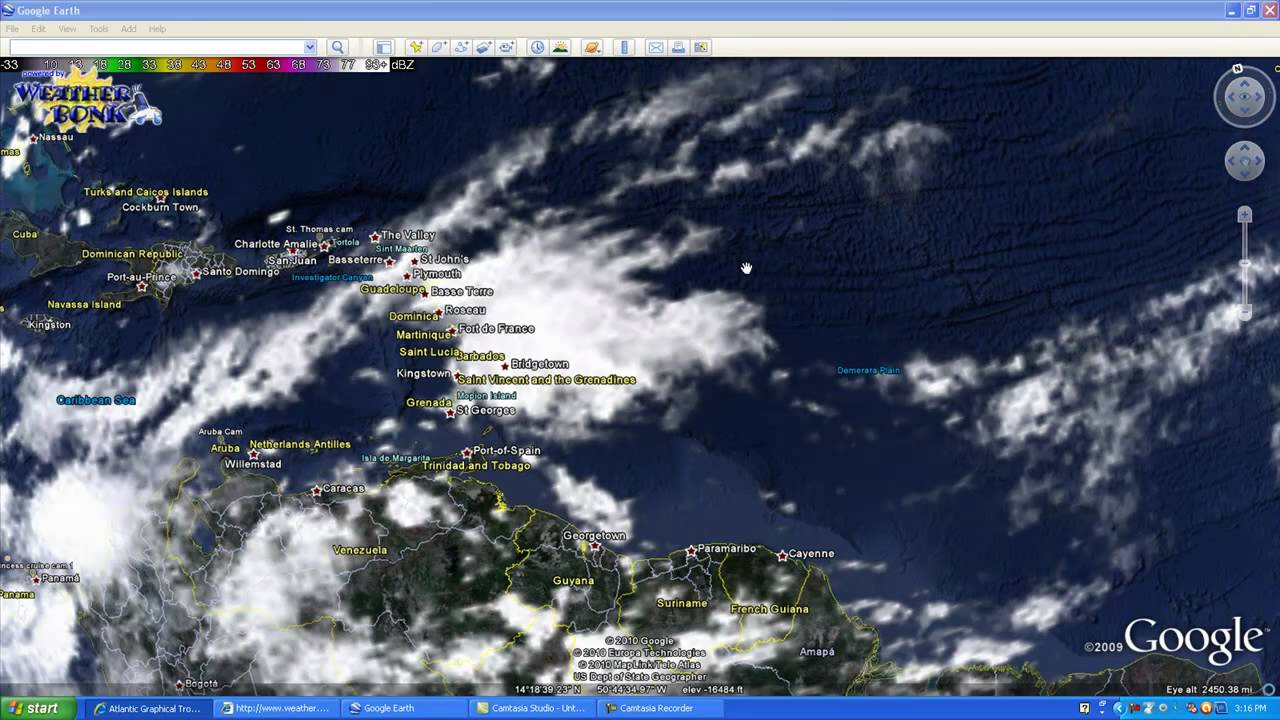Click The Valley placemark star
Viewport: 1280px width, 720px height.
[375, 237]
